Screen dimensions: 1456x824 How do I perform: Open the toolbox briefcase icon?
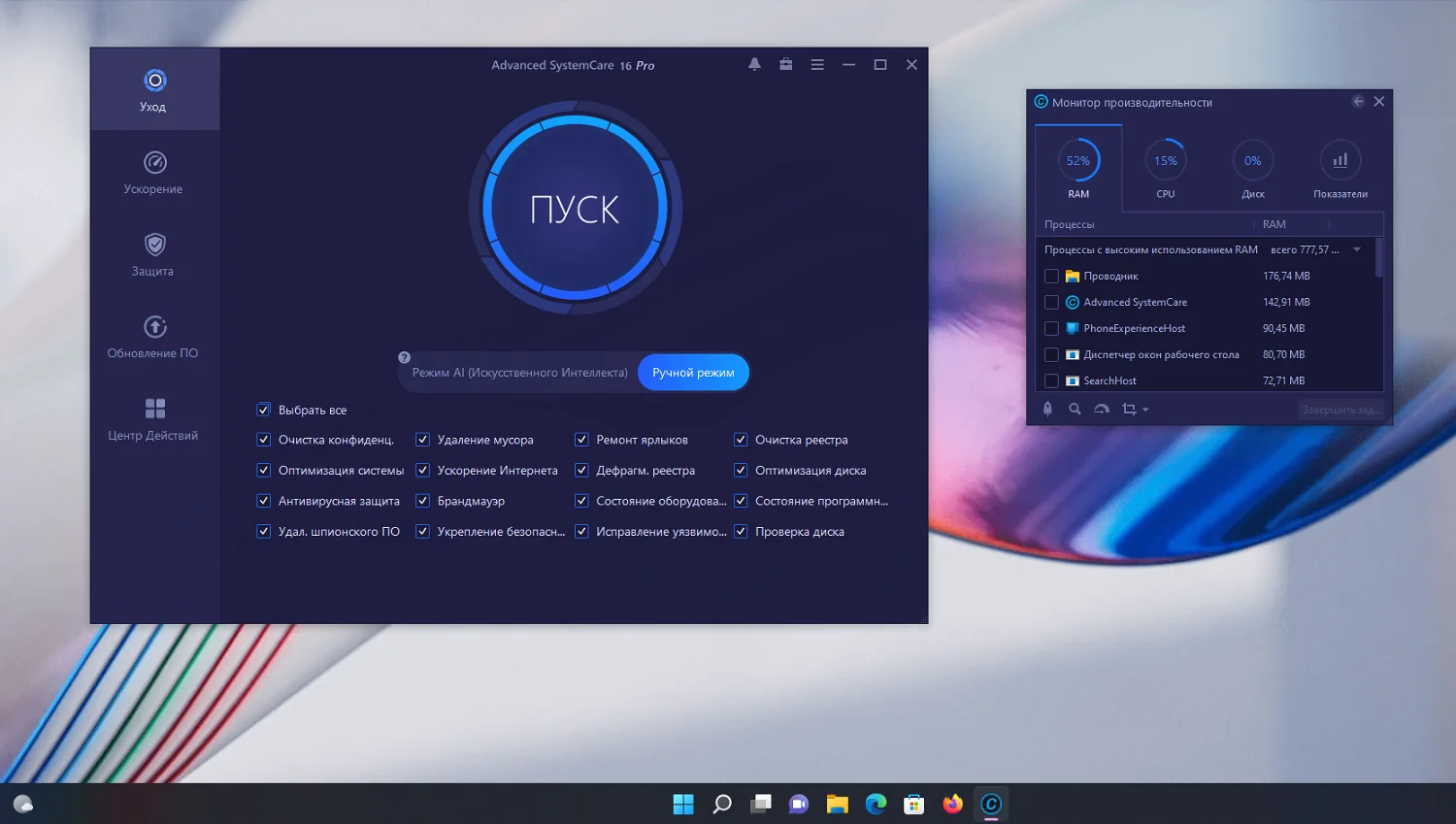coord(786,65)
